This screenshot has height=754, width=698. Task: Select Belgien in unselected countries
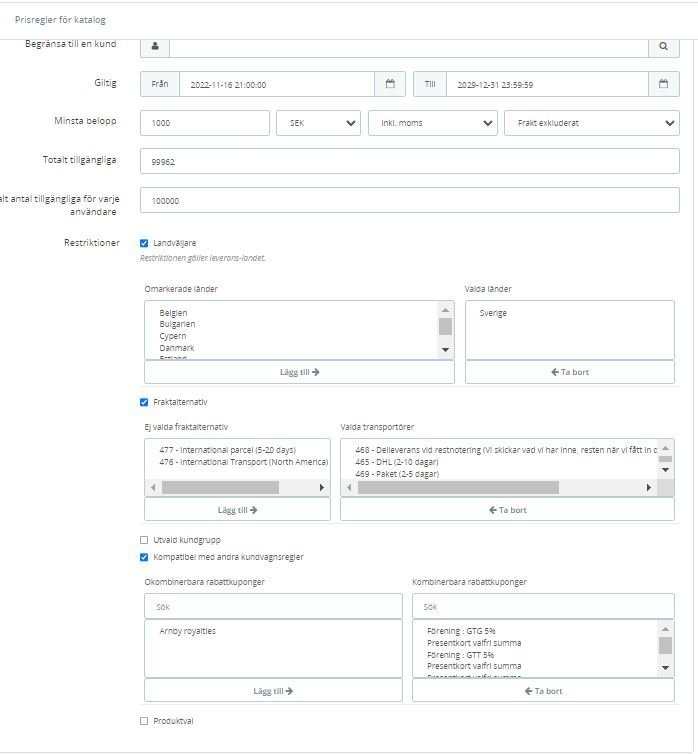(x=174, y=313)
